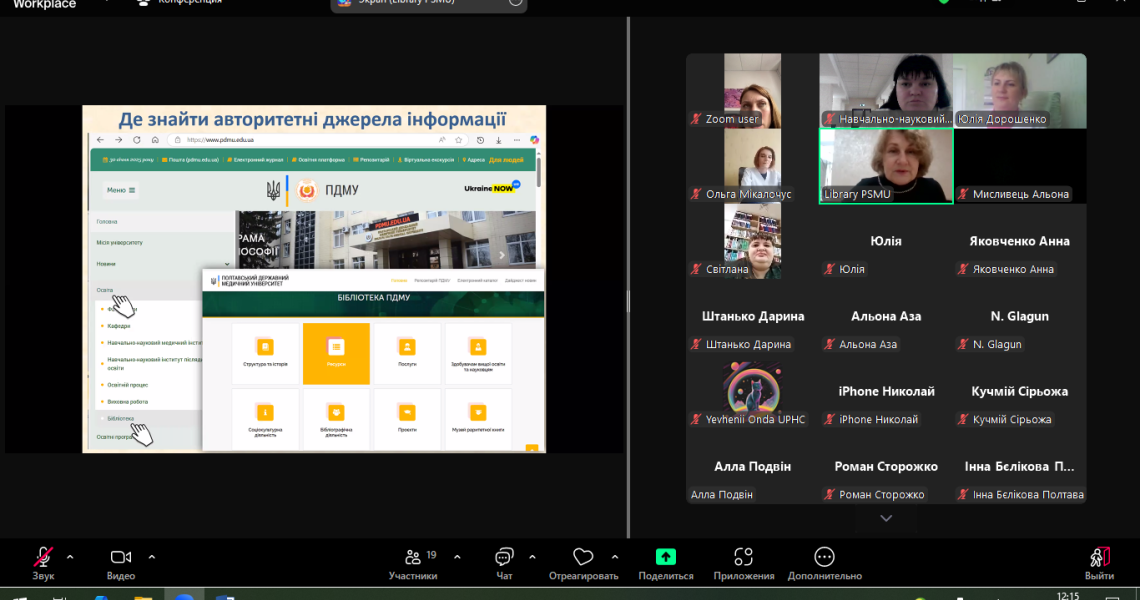Open the Дополнительно more options menu
Image resolution: width=1140 pixels, height=600 pixels.
point(824,564)
